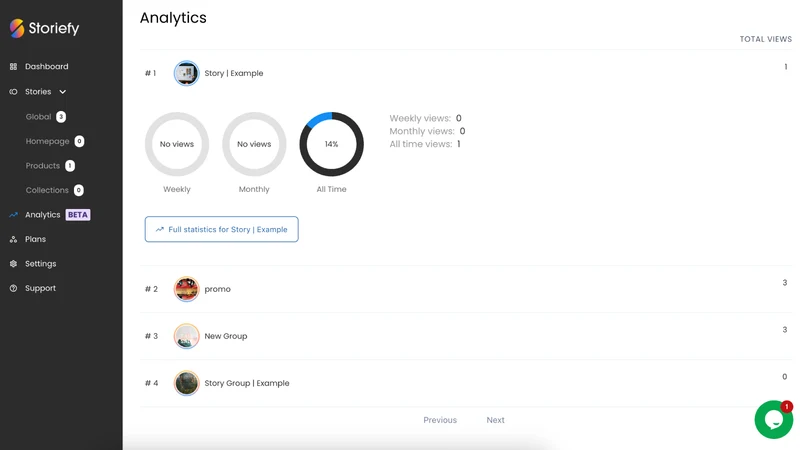Image resolution: width=800 pixels, height=450 pixels.
Task: Click the All Time 14% donut chart
Action: (332, 144)
